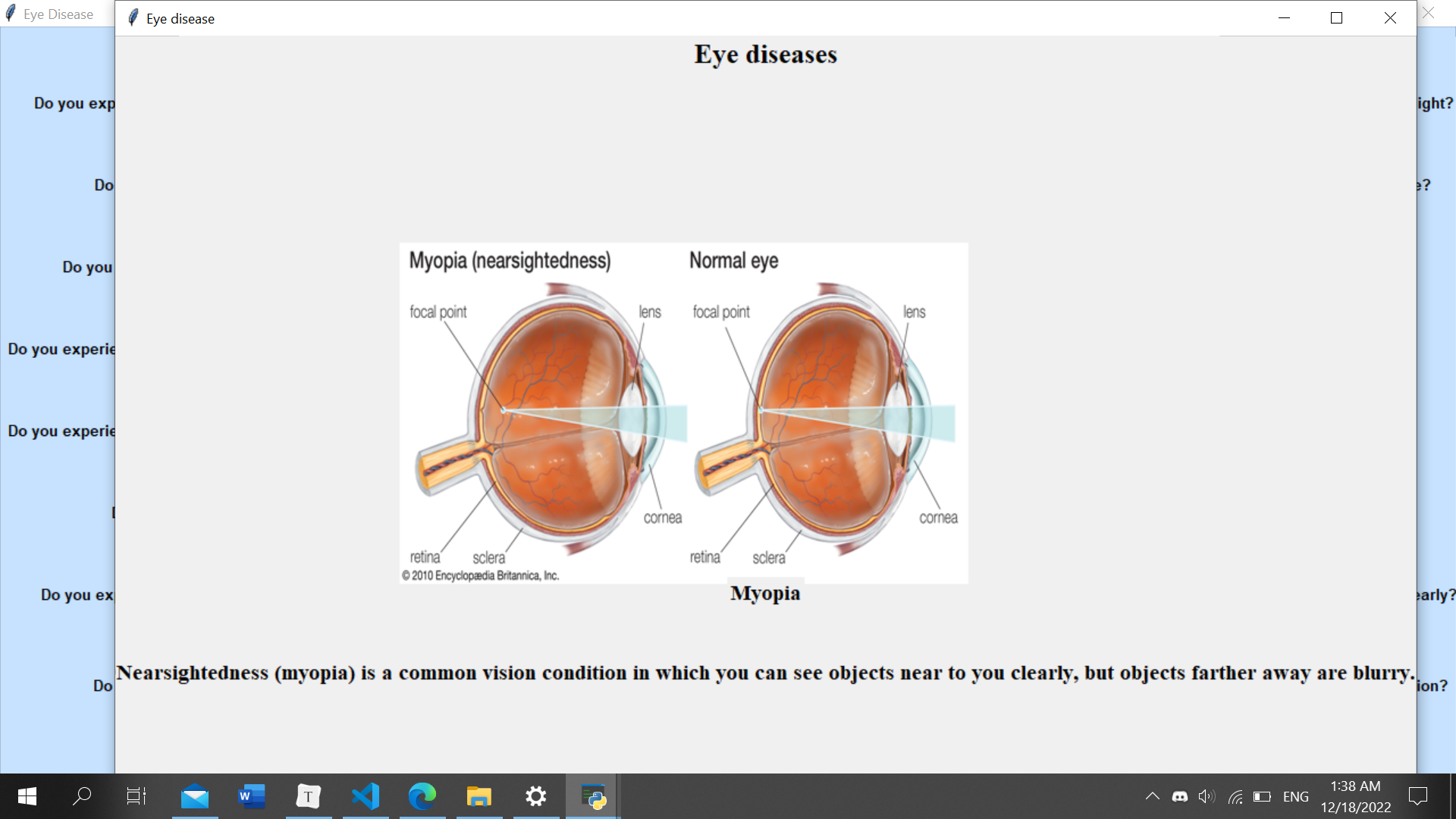Screen dimensions: 1456x819
Task: Open the volume control in tray
Action: [x=1207, y=796]
